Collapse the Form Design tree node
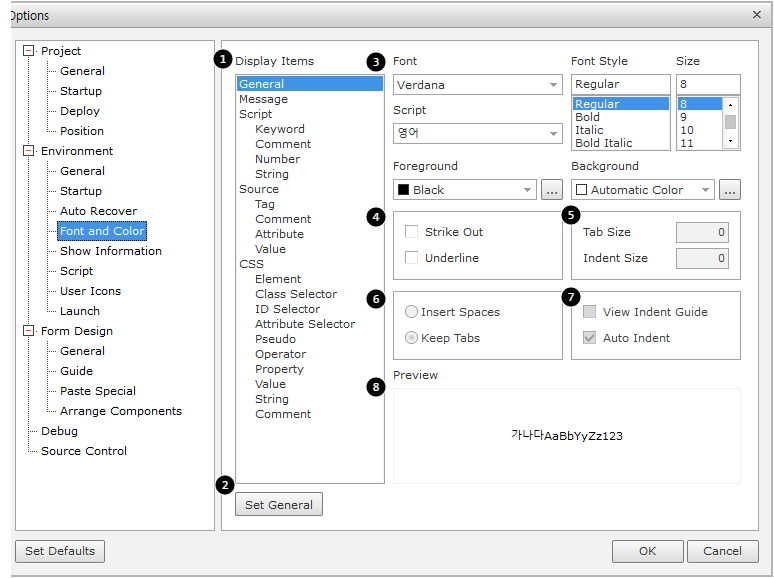This screenshot has width=774, height=578. 28,331
